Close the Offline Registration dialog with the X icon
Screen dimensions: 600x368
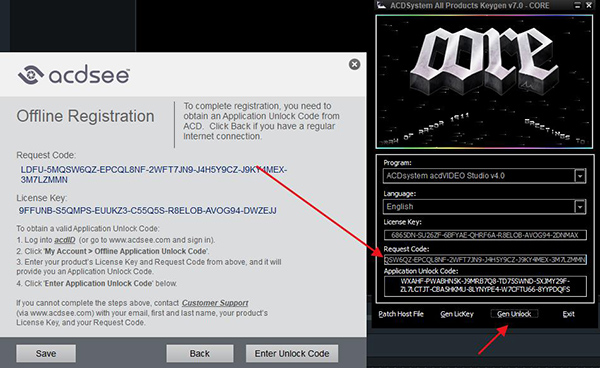354,64
